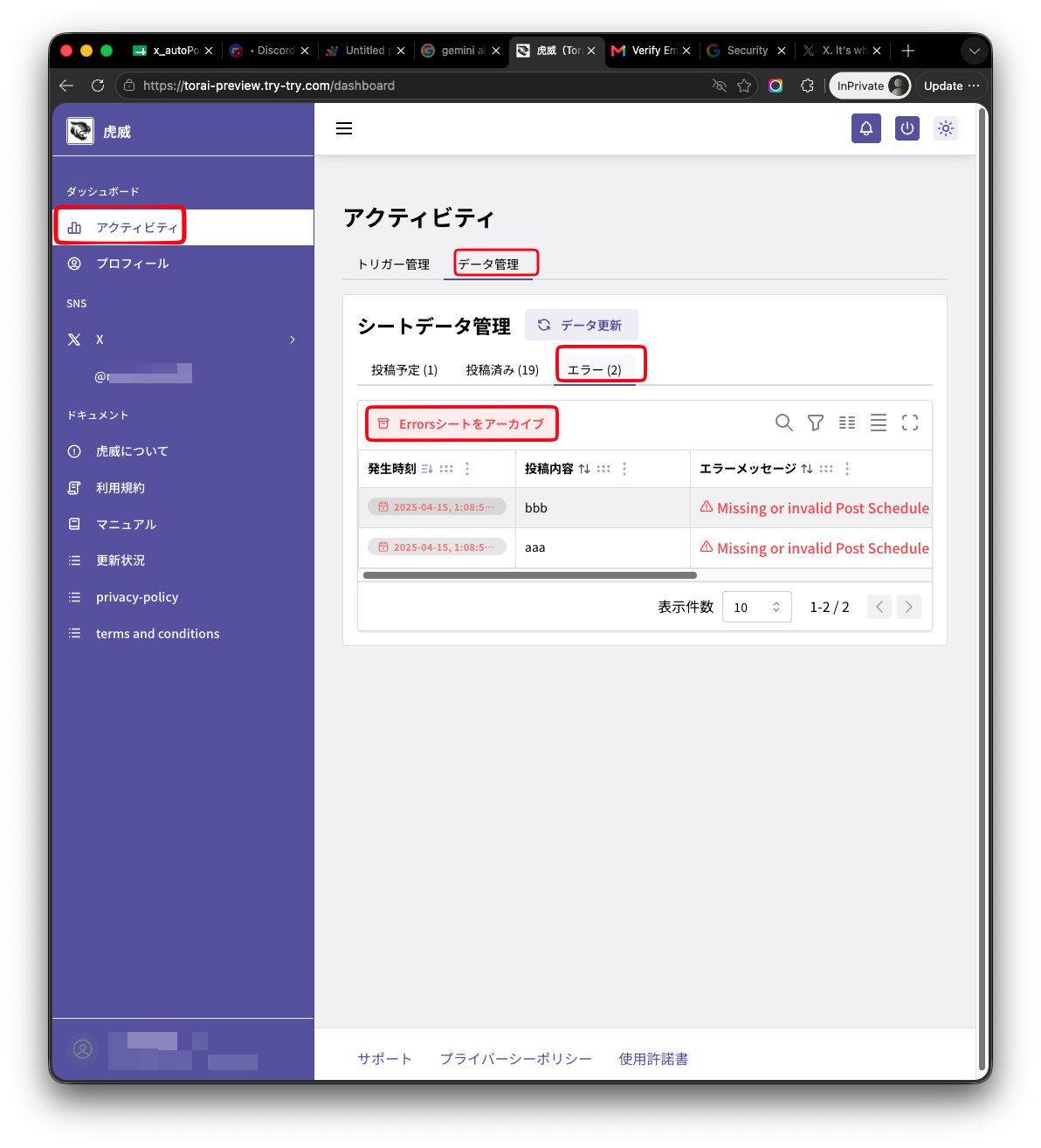Open プライバーシーポリシー footer link
This screenshot has width=1041, height=1148.
(x=516, y=1059)
